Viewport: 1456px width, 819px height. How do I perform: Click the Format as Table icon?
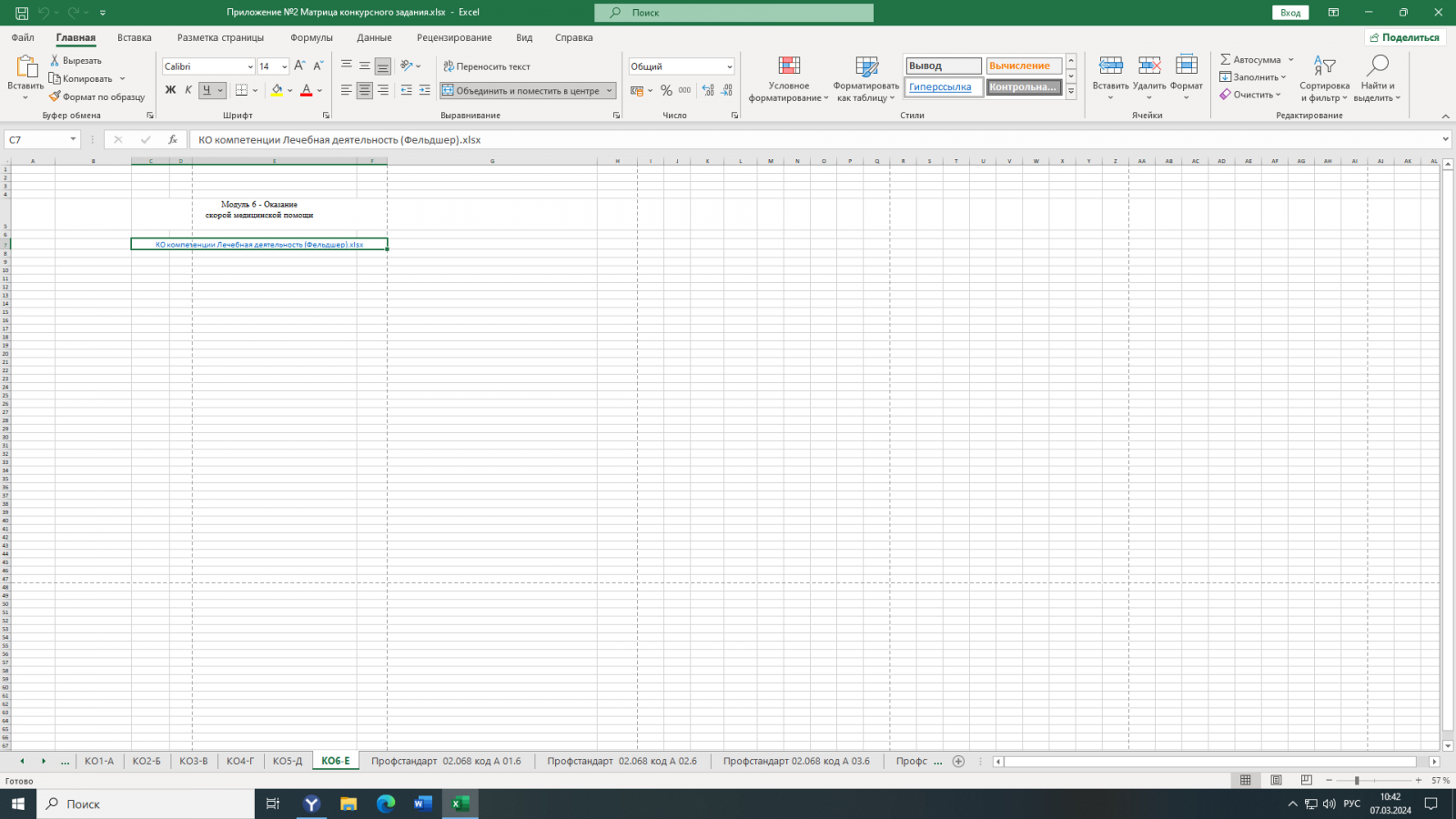click(866, 66)
